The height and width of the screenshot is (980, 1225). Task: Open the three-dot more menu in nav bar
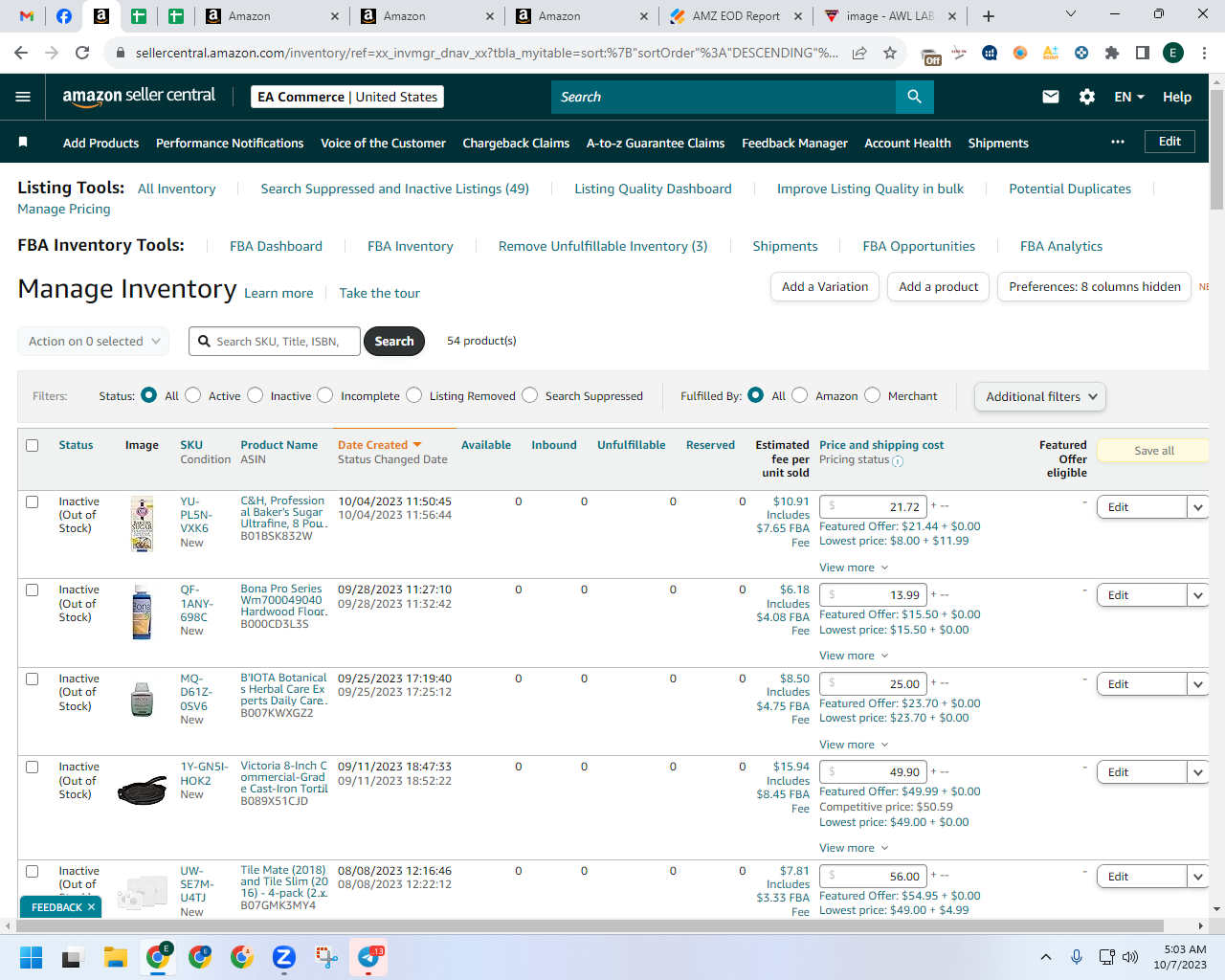[x=1118, y=142]
